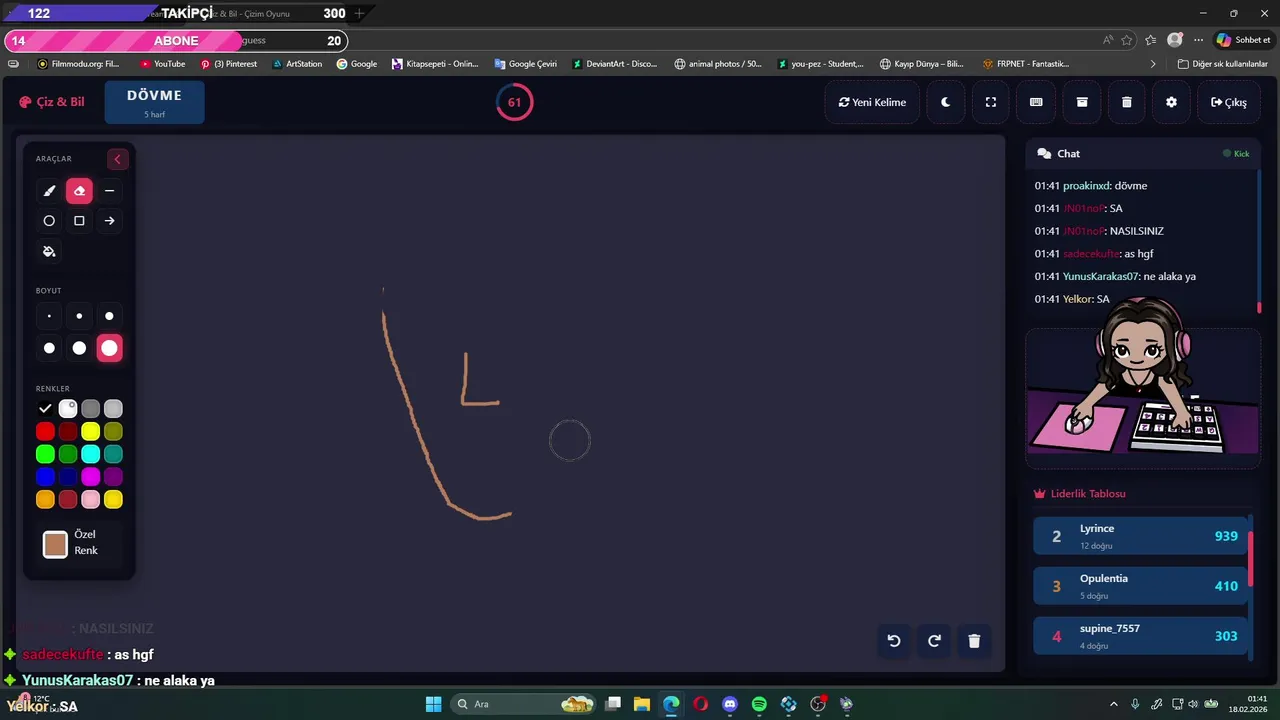Choose the largest highlighted brush size
Screen dimensions: 1280x720
pos(109,348)
